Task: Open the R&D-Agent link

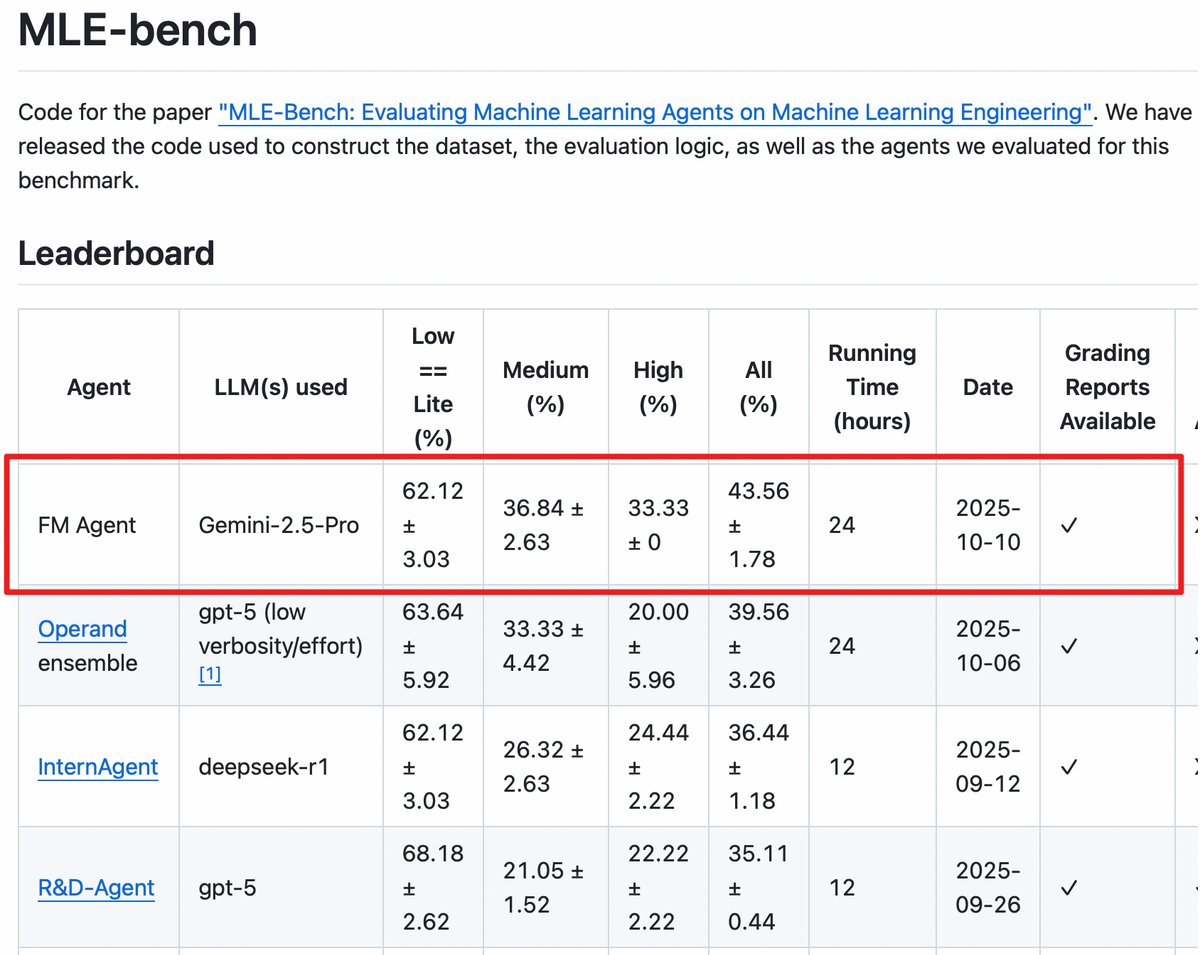Action: (x=96, y=888)
